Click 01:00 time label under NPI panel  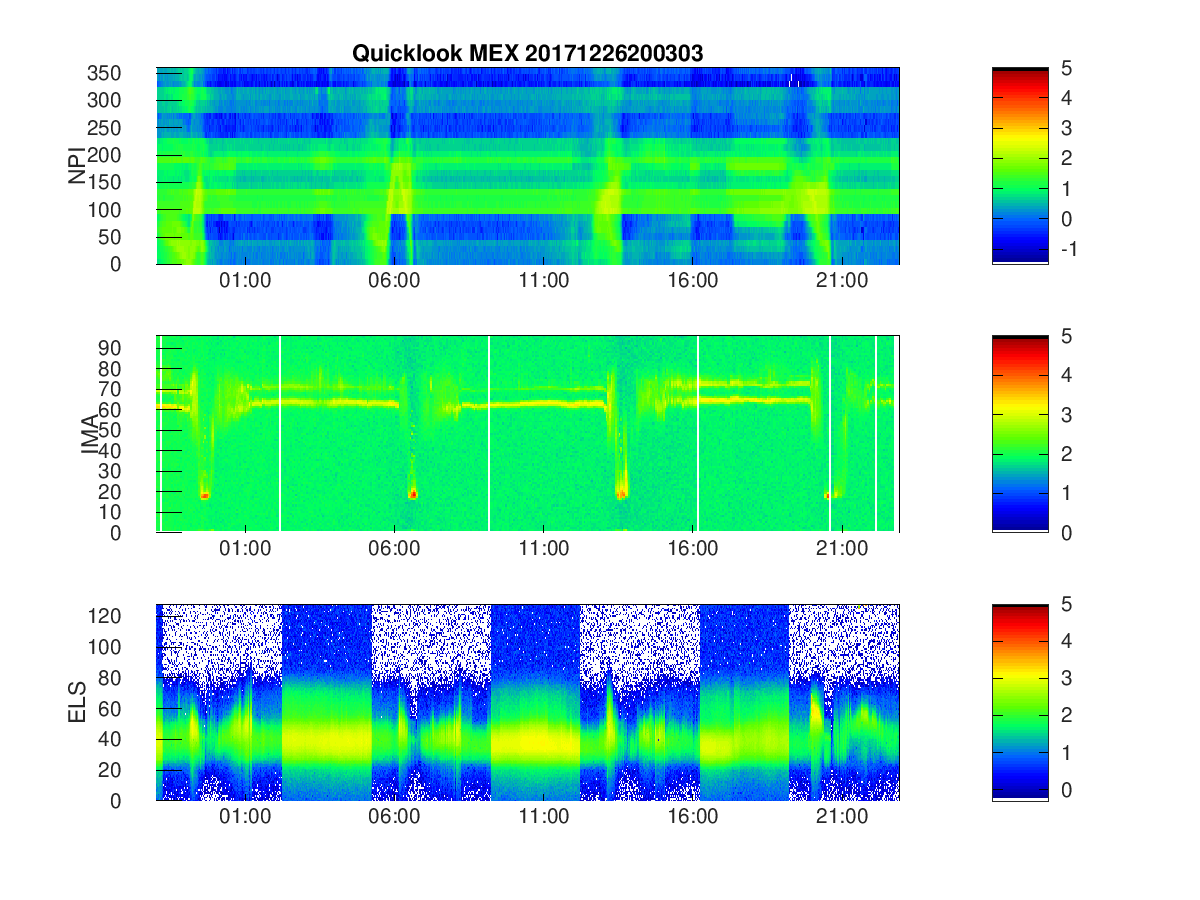246,281
